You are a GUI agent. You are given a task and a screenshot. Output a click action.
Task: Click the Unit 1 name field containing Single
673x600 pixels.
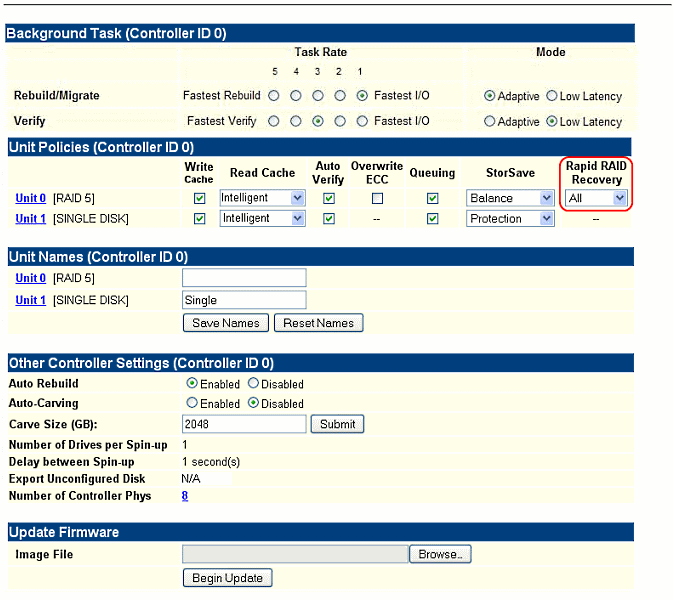pos(244,300)
